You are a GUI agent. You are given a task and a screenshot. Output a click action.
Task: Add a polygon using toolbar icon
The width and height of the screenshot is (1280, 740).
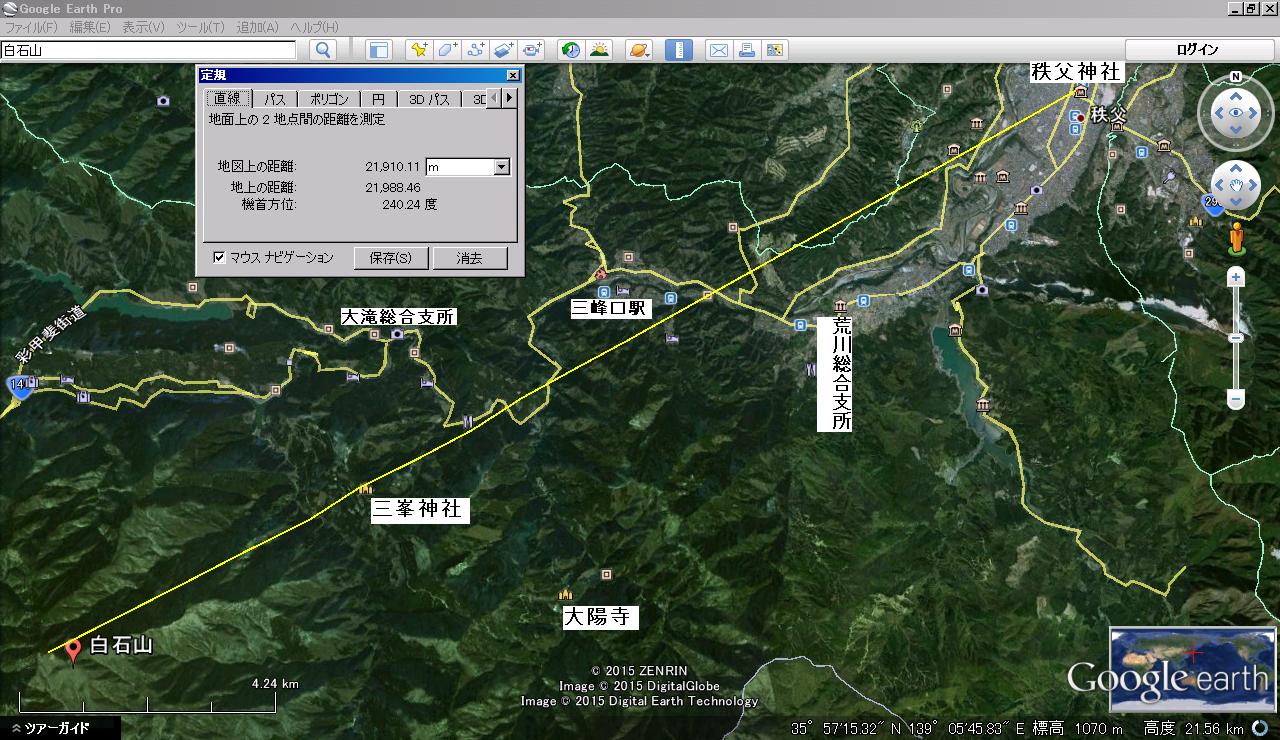point(447,50)
